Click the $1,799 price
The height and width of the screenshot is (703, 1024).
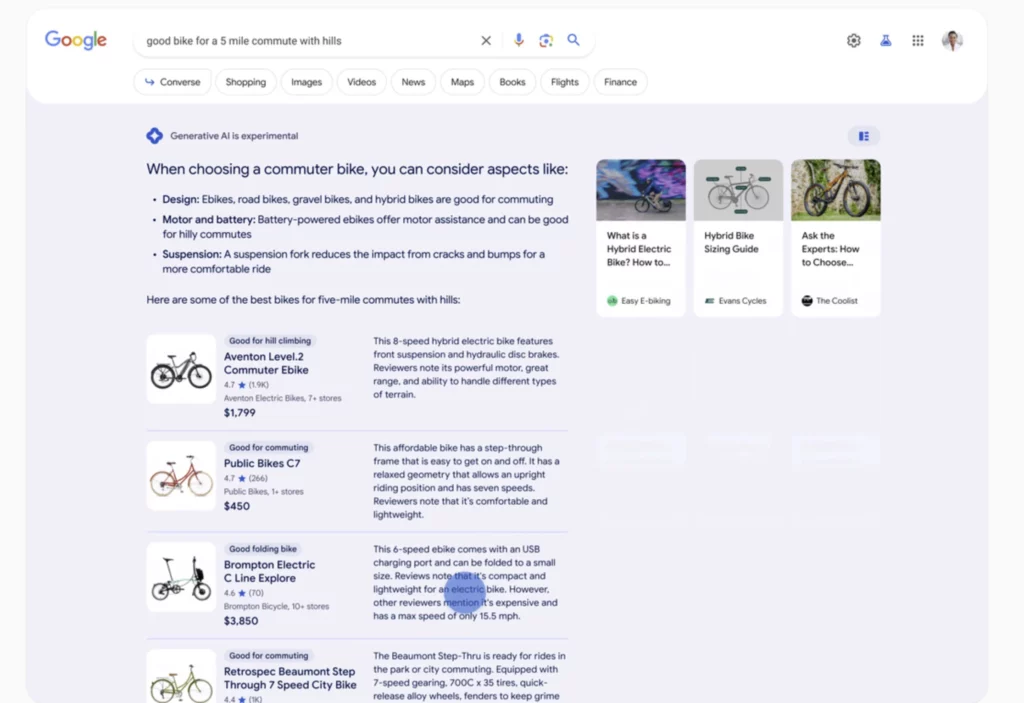tap(240, 412)
